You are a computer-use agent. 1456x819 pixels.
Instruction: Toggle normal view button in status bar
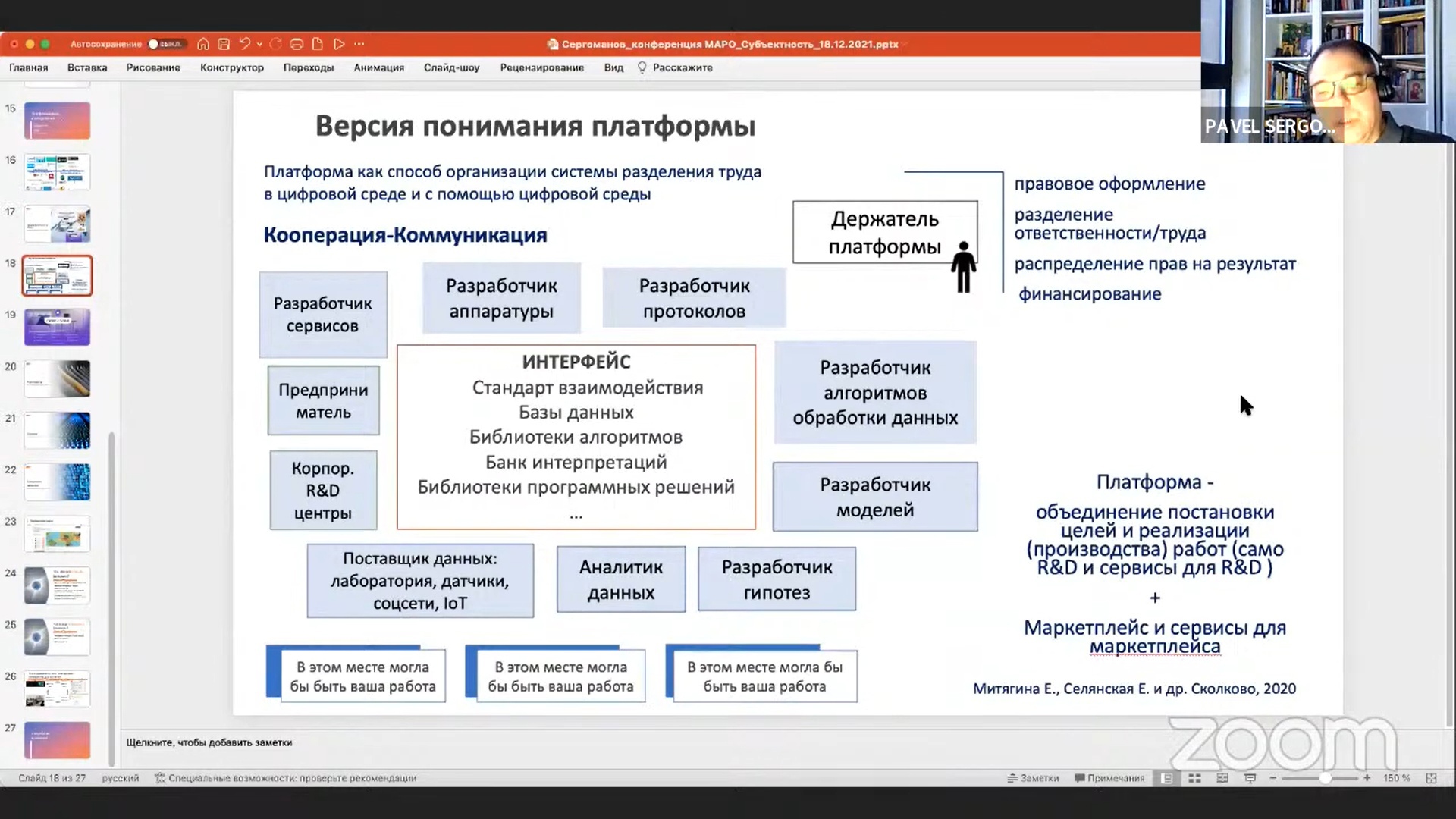(1167, 778)
